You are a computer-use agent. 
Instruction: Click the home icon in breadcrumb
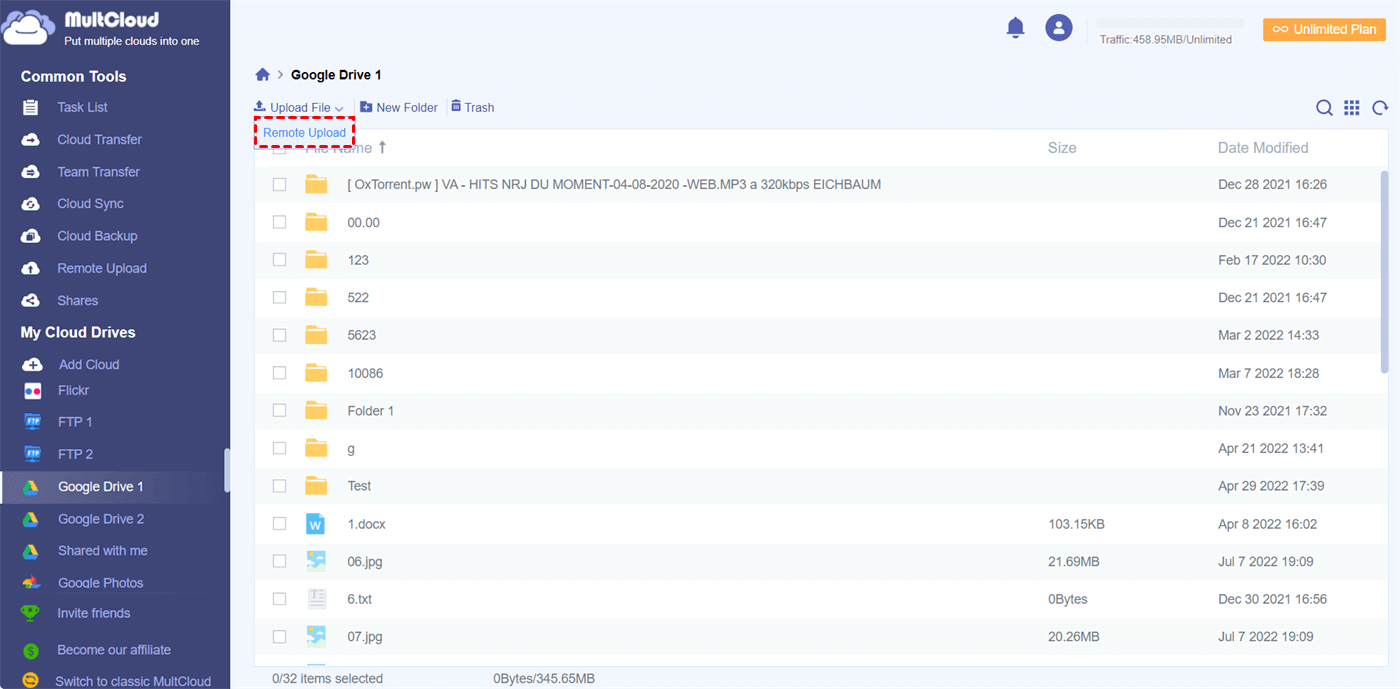point(263,75)
